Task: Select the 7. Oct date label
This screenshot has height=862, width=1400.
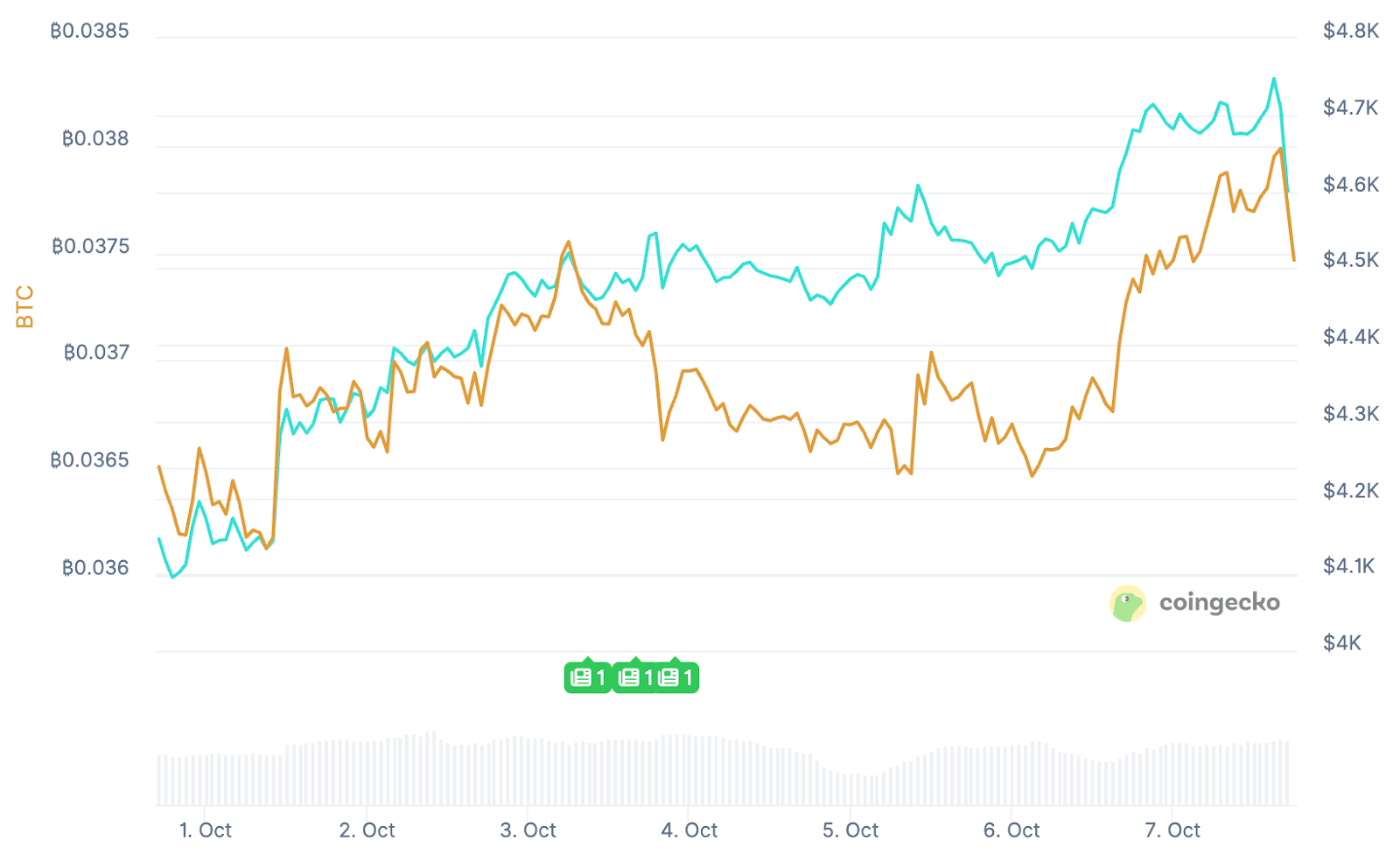Action: 1172,830
